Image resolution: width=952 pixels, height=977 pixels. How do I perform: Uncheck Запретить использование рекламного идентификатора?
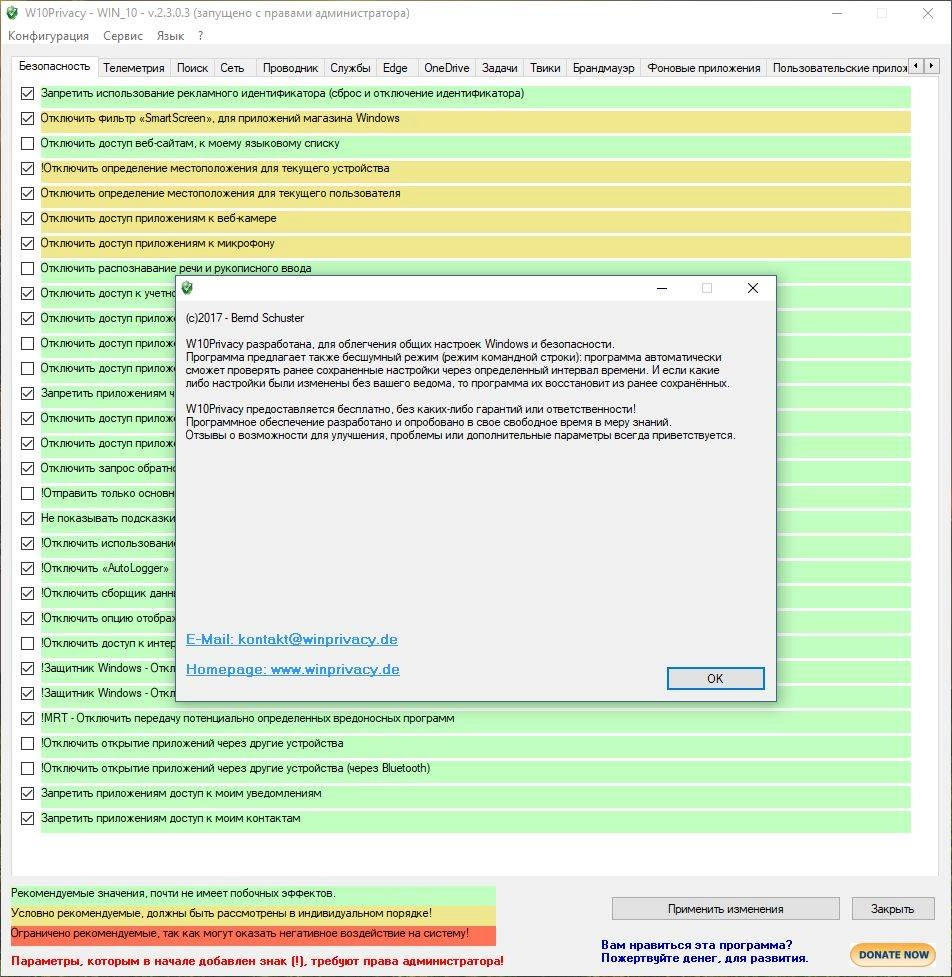(27, 93)
